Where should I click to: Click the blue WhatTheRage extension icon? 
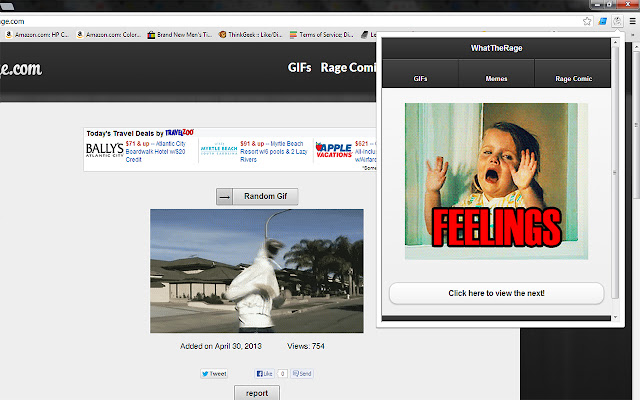(x=603, y=20)
